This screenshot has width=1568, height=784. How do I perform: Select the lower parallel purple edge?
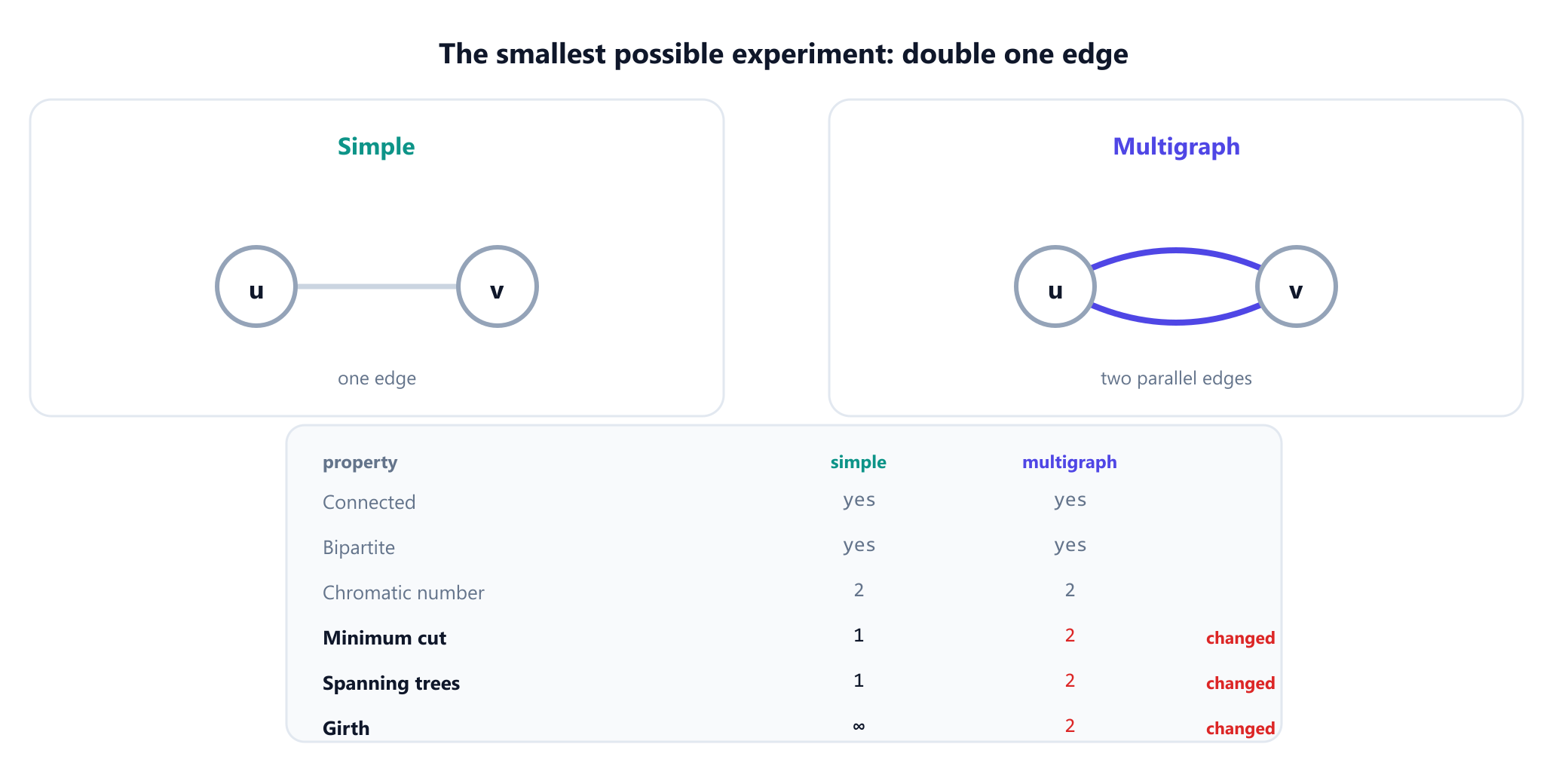(1176, 322)
